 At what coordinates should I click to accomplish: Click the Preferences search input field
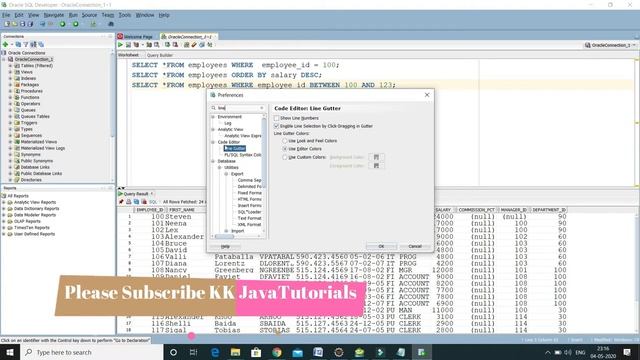(238, 108)
